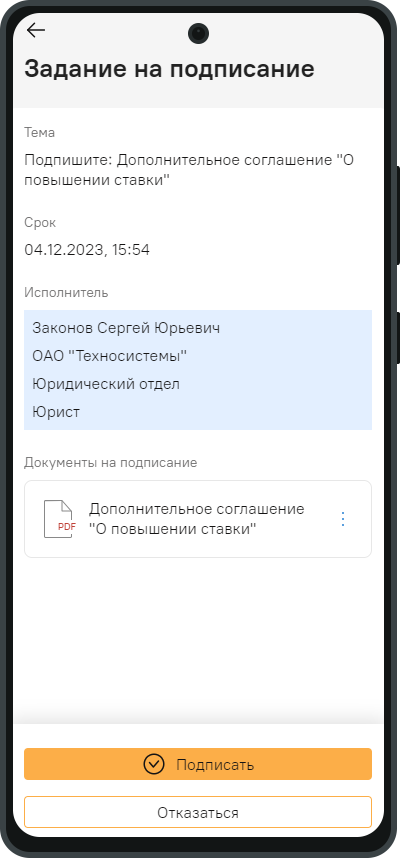Click the 'Тема' field label
This screenshot has width=400, height=858.
[39, 132]
